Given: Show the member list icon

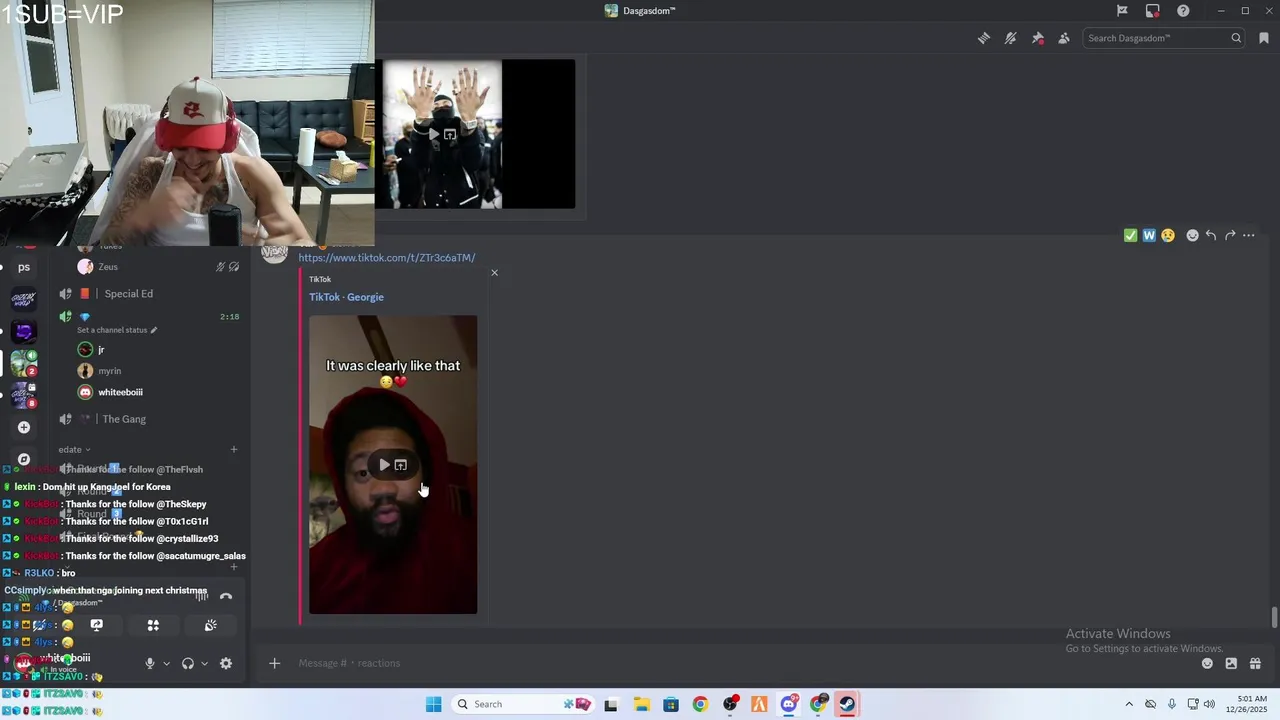Looking at the screenshot, I should [1064, 38].
